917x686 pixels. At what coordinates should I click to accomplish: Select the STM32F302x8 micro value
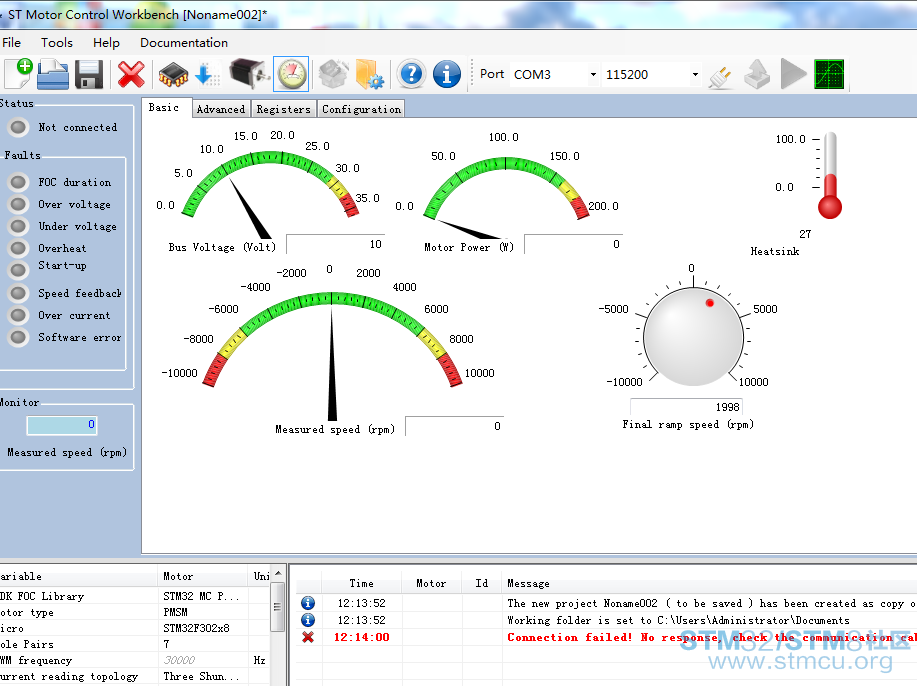pos(196,628)
